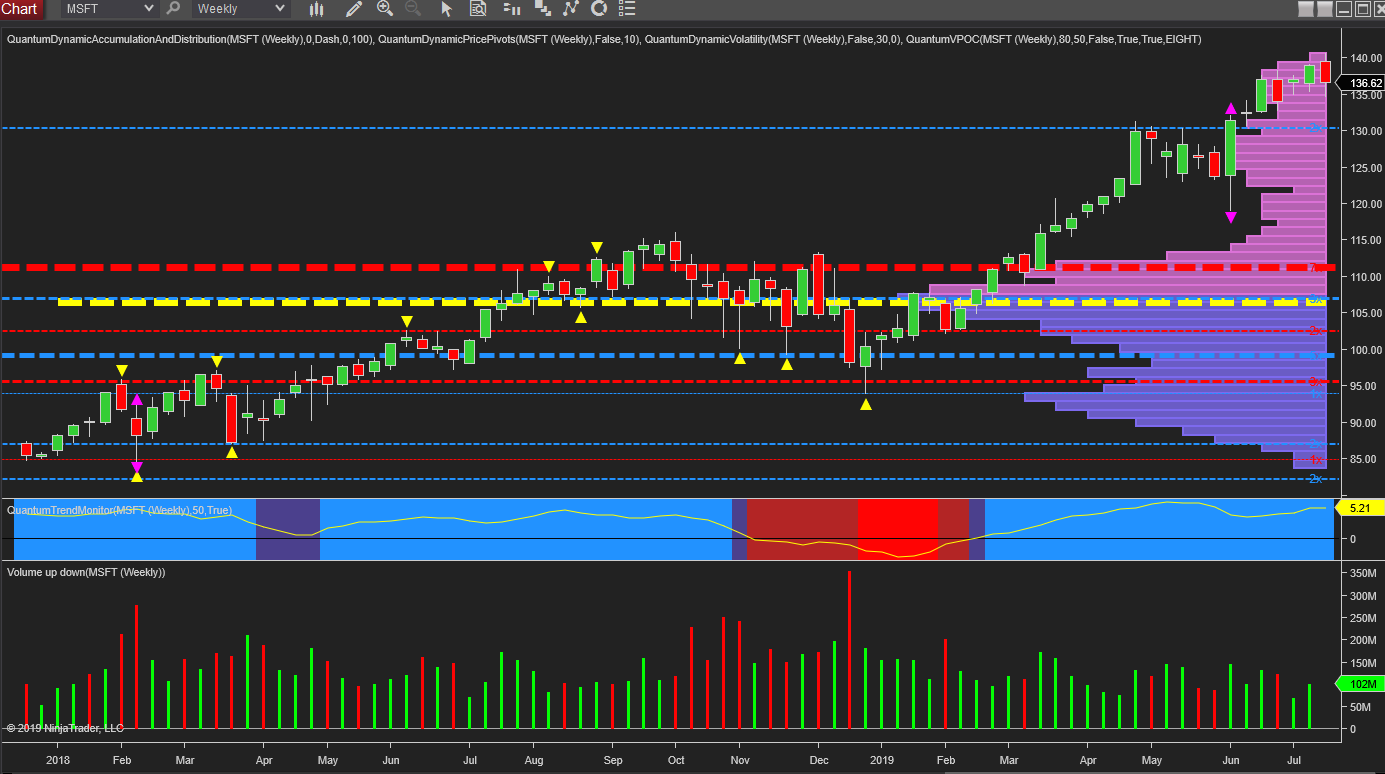Open the Properties list icon

[627, 9]
